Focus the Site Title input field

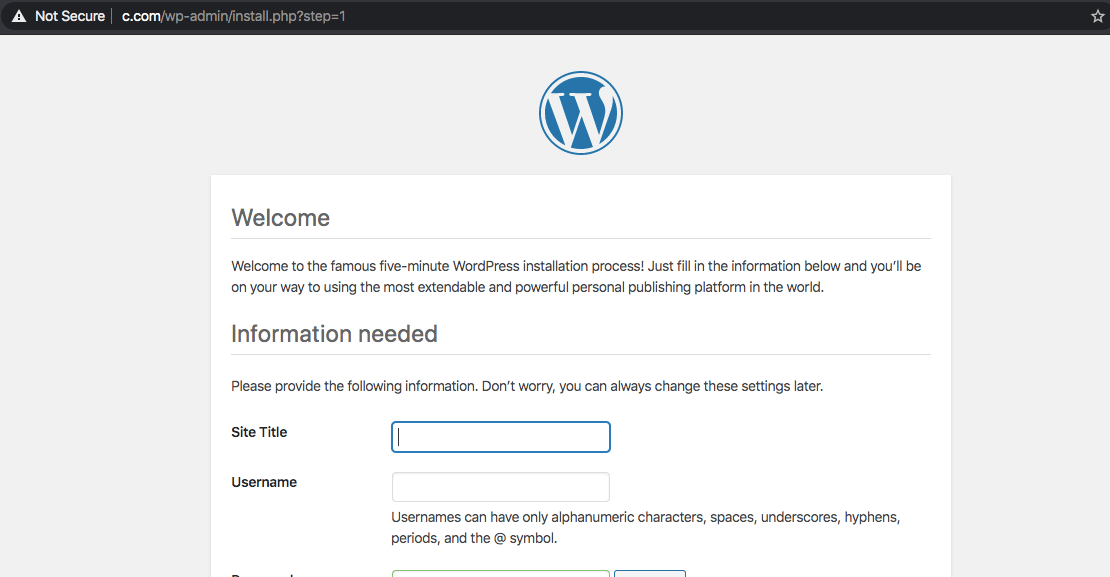500,437
